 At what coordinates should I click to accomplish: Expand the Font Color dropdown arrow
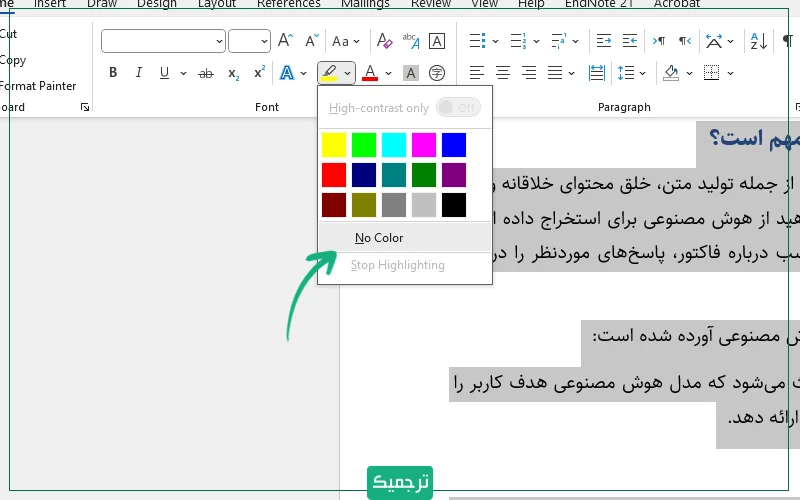389,73
